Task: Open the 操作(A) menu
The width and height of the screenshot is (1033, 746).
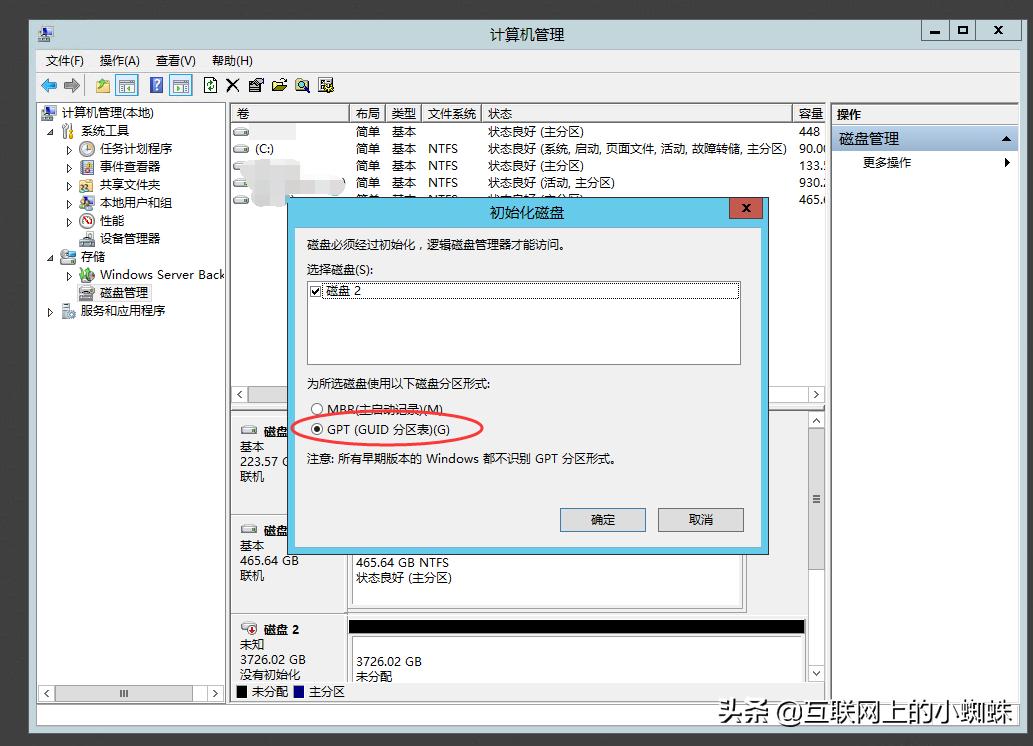Action: (x=121, y=60)
